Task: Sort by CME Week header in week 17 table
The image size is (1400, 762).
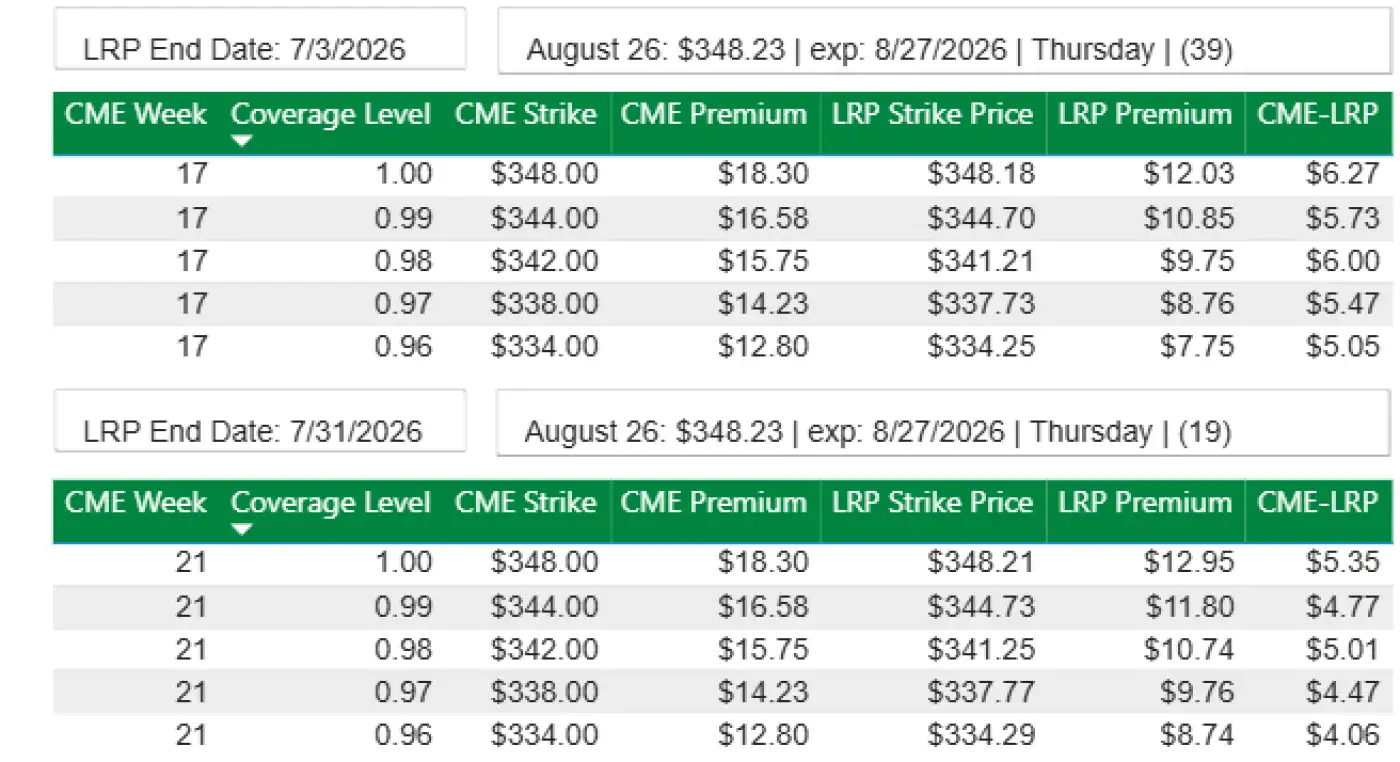Action: click(136, 114)
